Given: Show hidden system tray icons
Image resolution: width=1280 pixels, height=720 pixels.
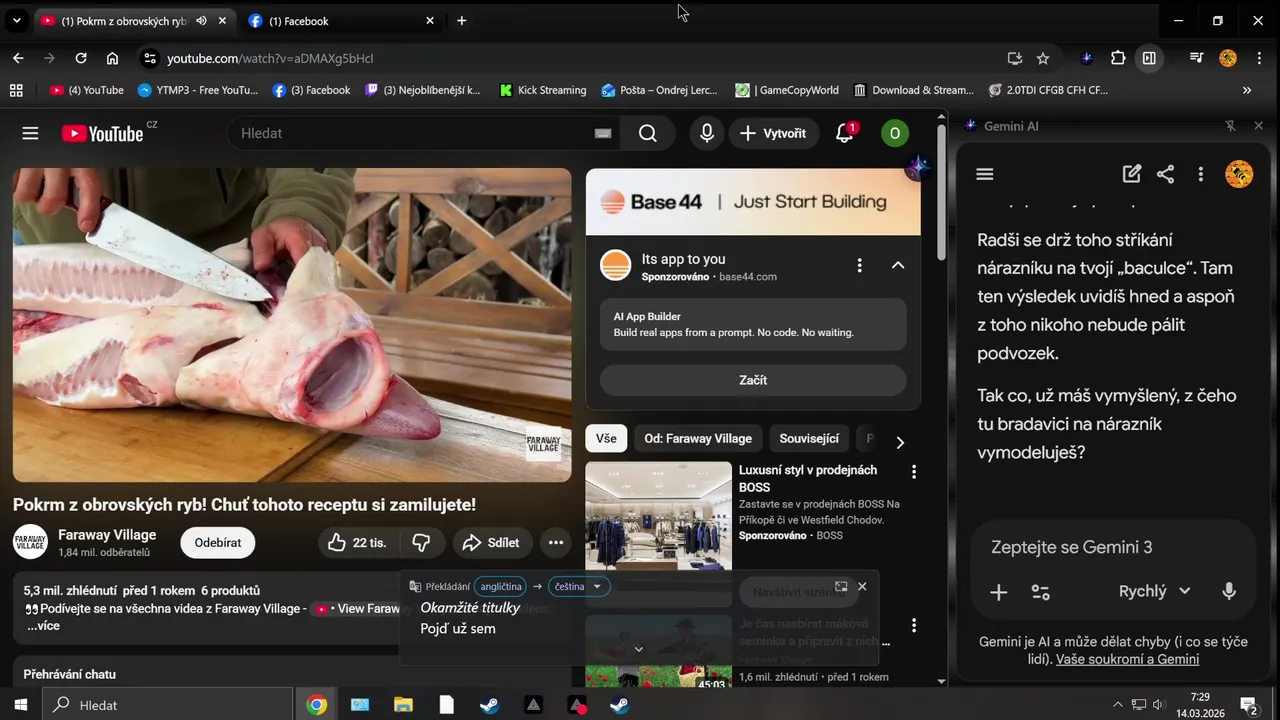Looking at the screenshot, I should 1118,704.
